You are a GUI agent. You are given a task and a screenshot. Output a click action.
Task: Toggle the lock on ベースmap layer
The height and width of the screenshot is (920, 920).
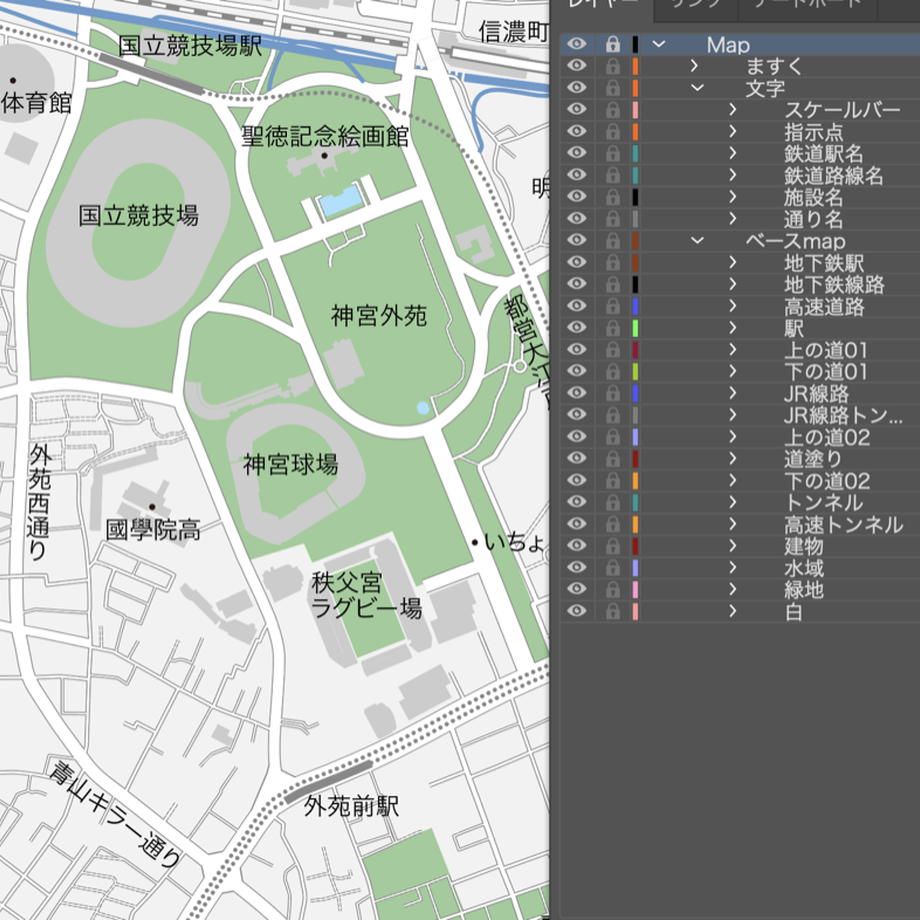(613, 241)
